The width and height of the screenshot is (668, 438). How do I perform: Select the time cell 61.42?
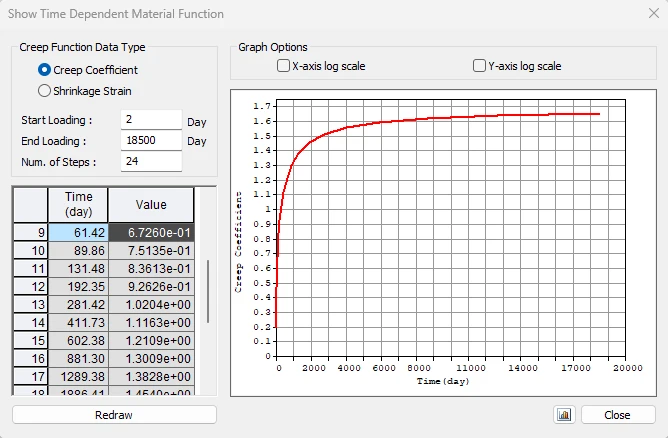[x=78, y=232]
